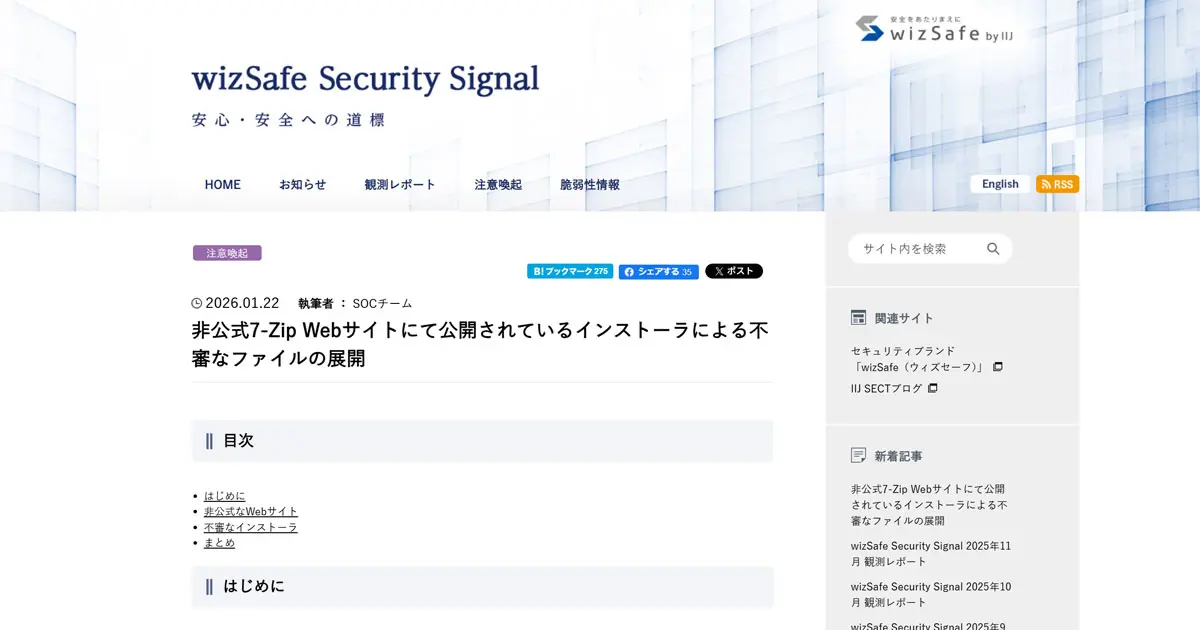Open IIJ SECTブログ via its external-link icon
Viewport: 1200px width, 630px height.
pyautogui.click(x=932, y=388)
